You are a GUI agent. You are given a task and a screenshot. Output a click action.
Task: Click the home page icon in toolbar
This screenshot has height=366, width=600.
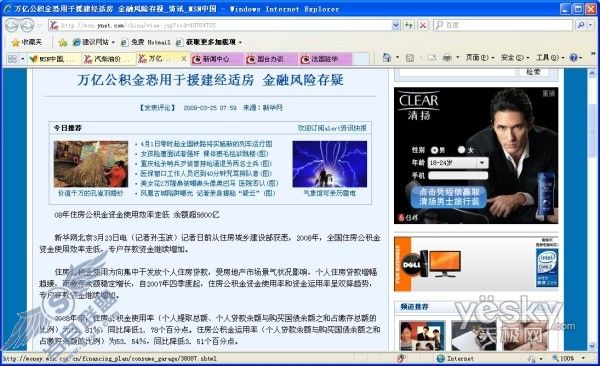point(387,58)
